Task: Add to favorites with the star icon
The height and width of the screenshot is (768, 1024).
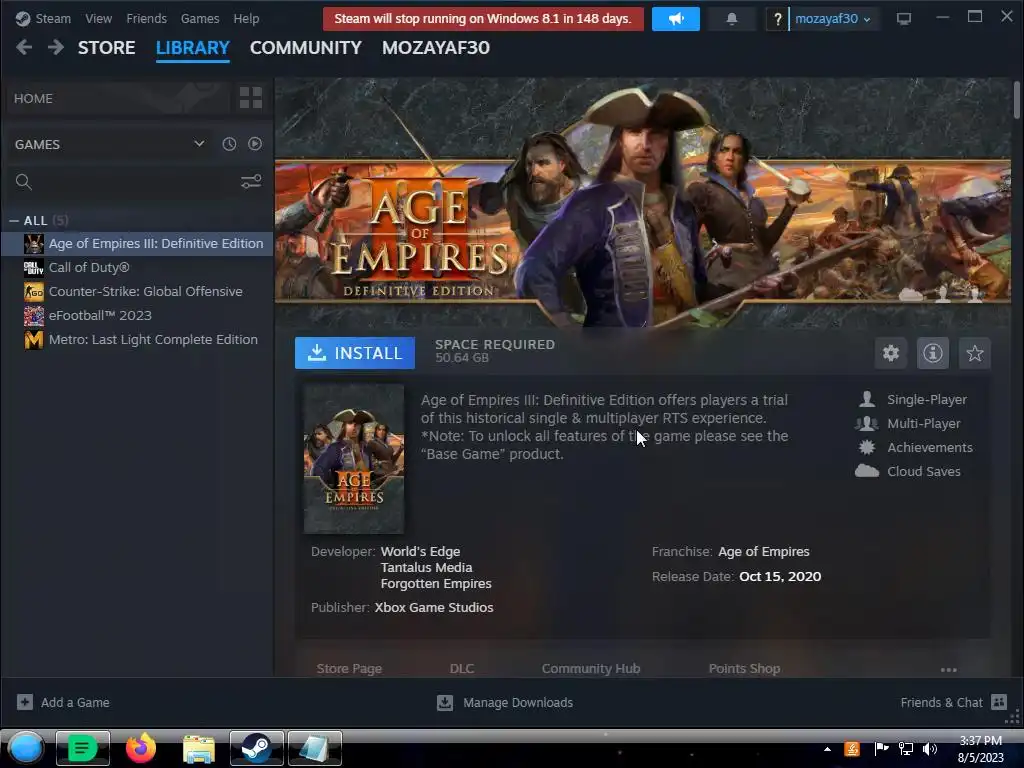Action: [x=974, y=353]
